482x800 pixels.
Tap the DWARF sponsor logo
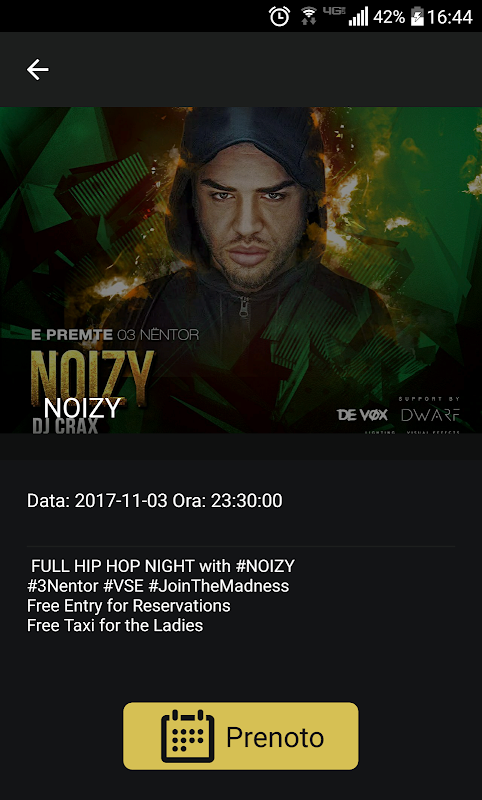pyautogui.click(x=430, y=415)
